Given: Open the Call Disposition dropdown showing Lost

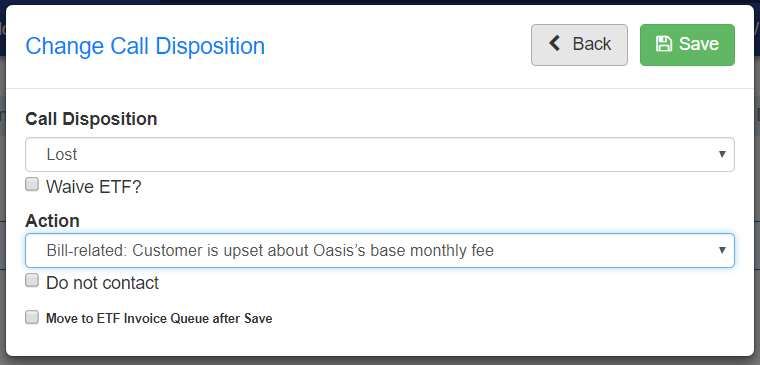Looking at the screenshot, I should coord(380,155).
